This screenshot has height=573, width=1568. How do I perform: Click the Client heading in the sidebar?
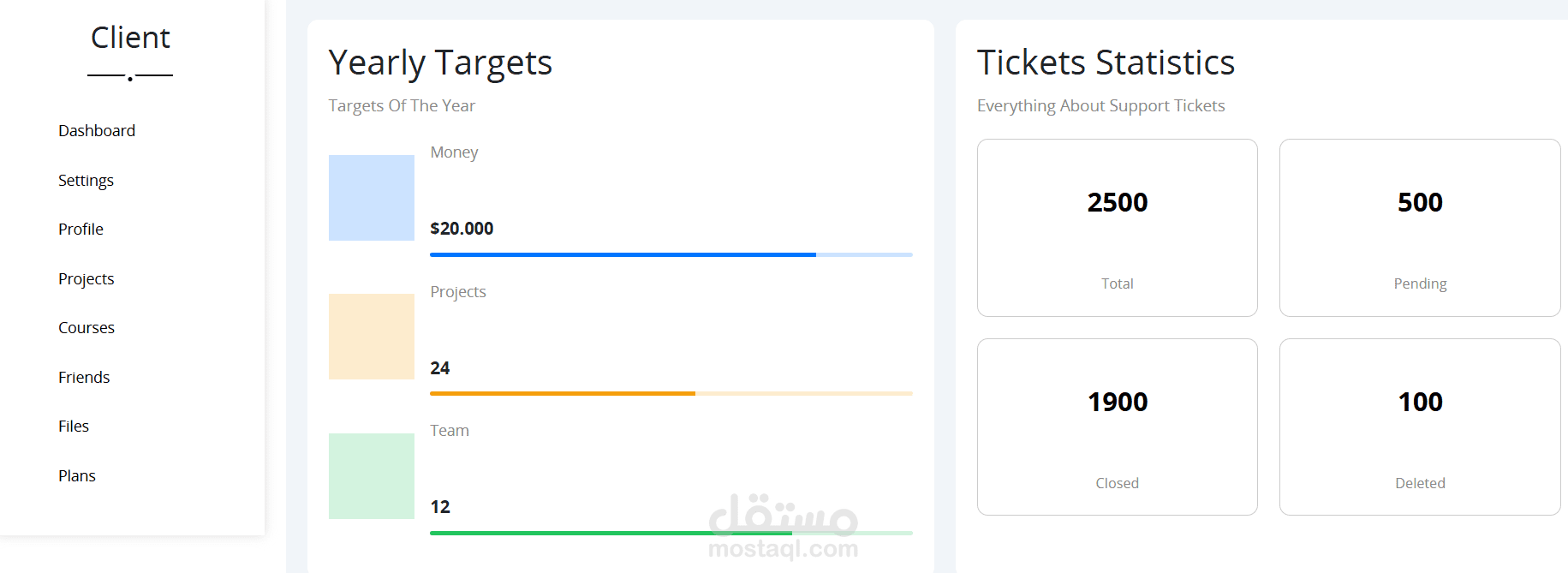[x=130, y=38]
